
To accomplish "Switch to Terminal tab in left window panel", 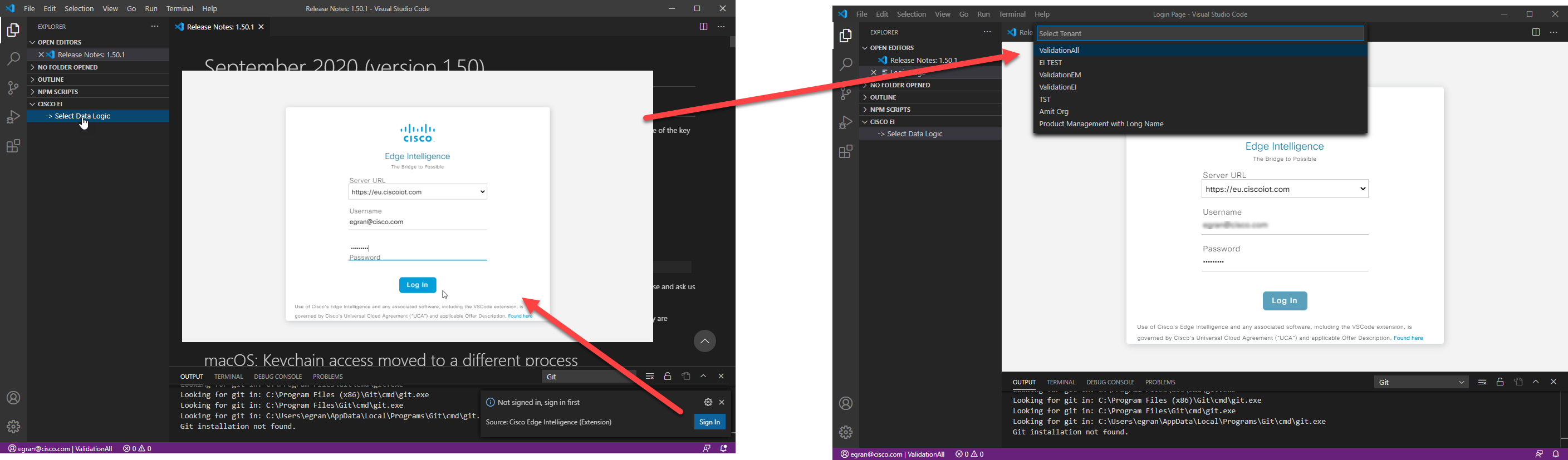I will 229,377.
